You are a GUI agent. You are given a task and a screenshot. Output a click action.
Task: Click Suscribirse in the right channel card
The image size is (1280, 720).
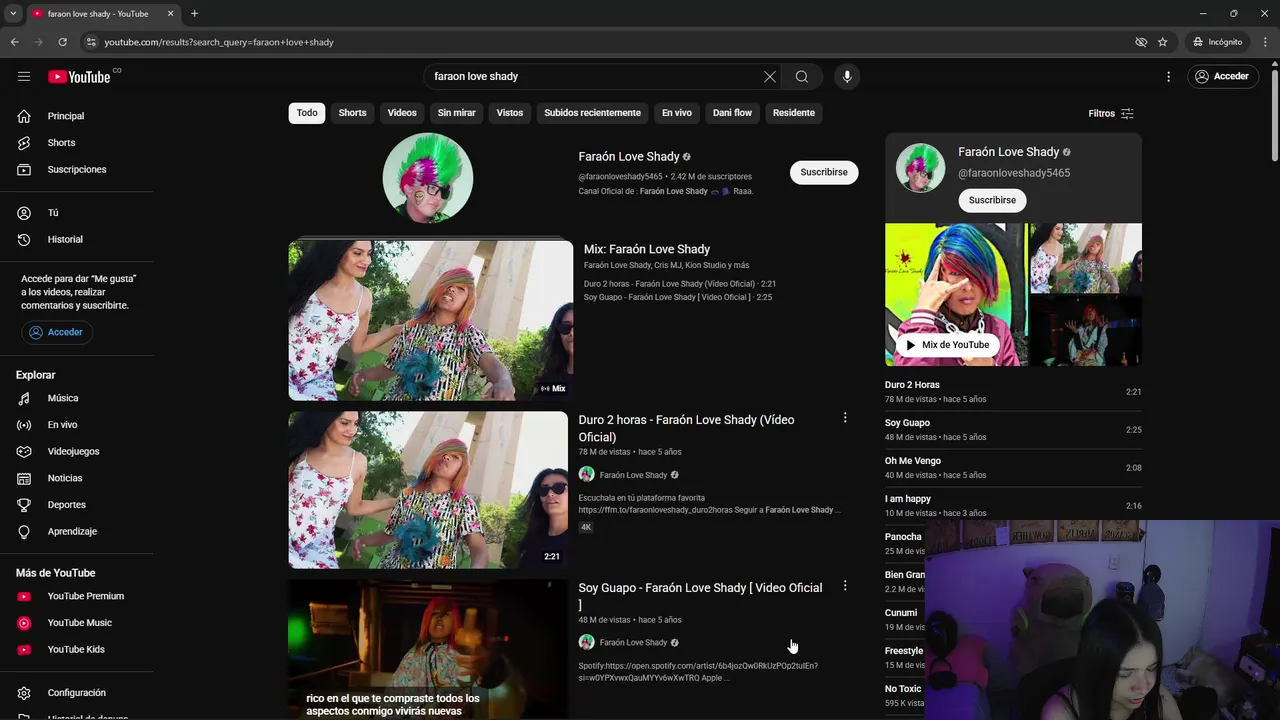point(992,200)
